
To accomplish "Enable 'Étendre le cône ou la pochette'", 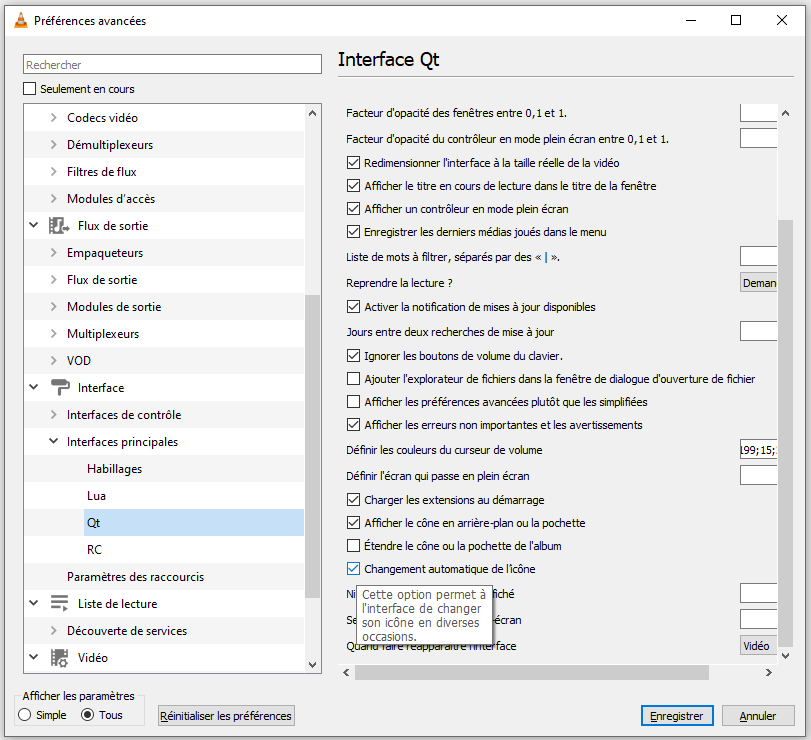I will [353, 546].
